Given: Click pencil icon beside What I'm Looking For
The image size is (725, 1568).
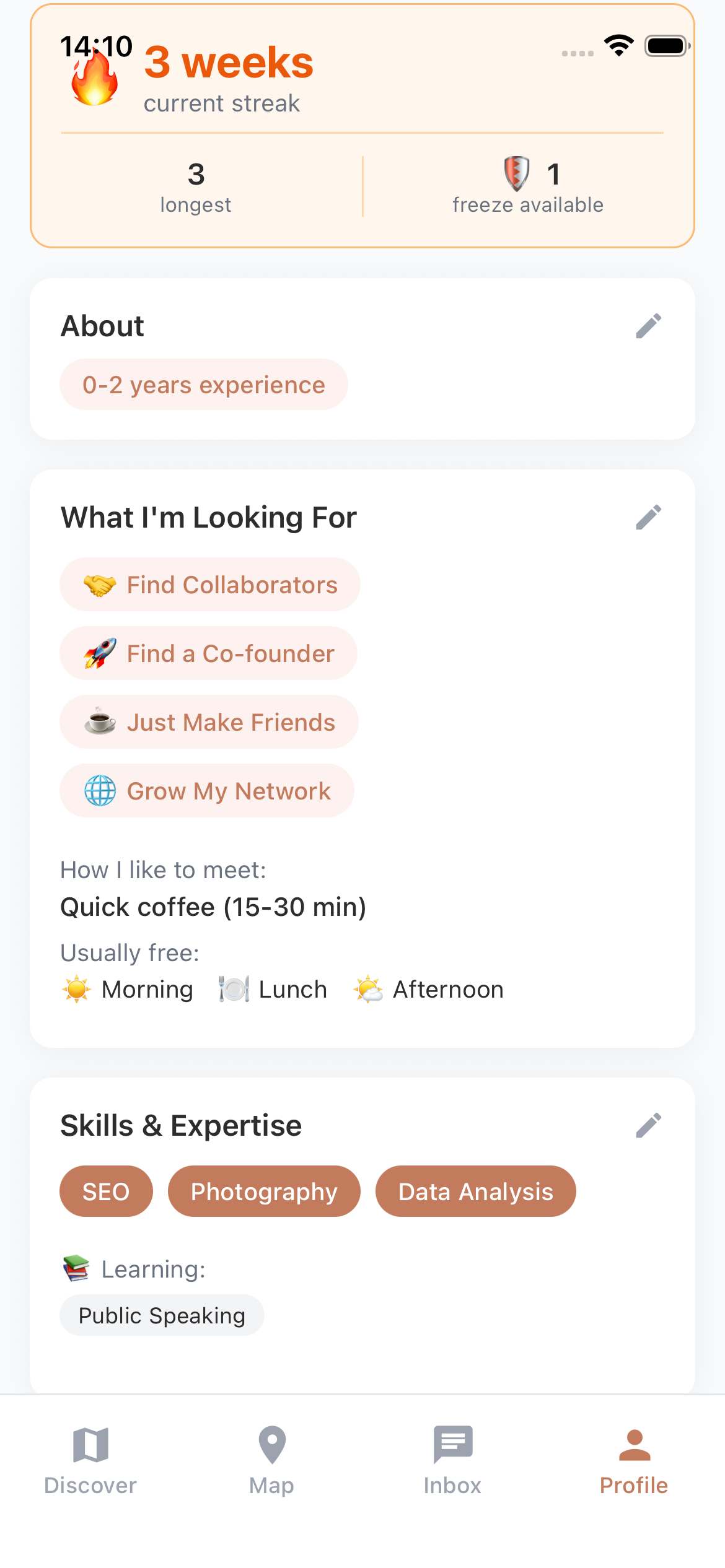Looking at the screenshot, I should [648, 518].
